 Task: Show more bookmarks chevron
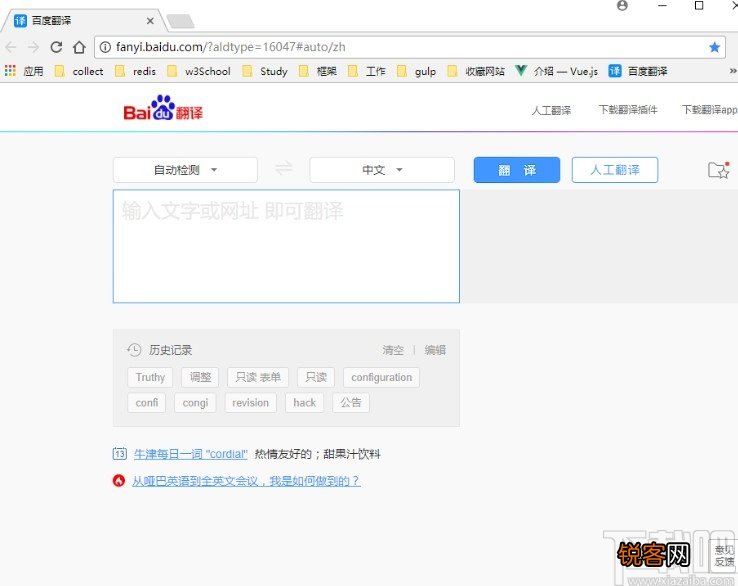(732, 71)
